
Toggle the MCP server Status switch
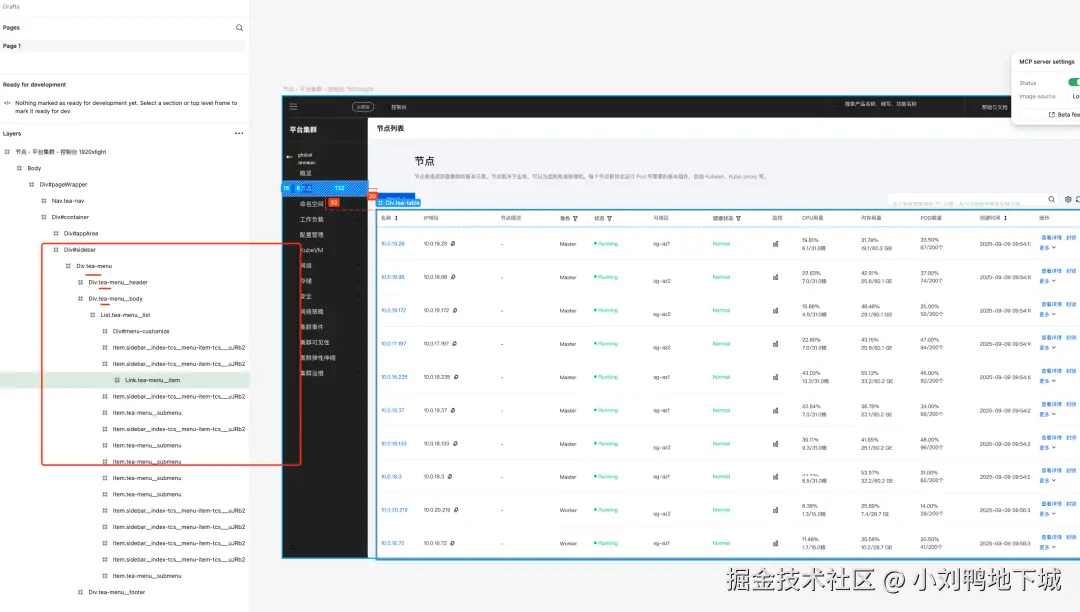(1074, 83)
